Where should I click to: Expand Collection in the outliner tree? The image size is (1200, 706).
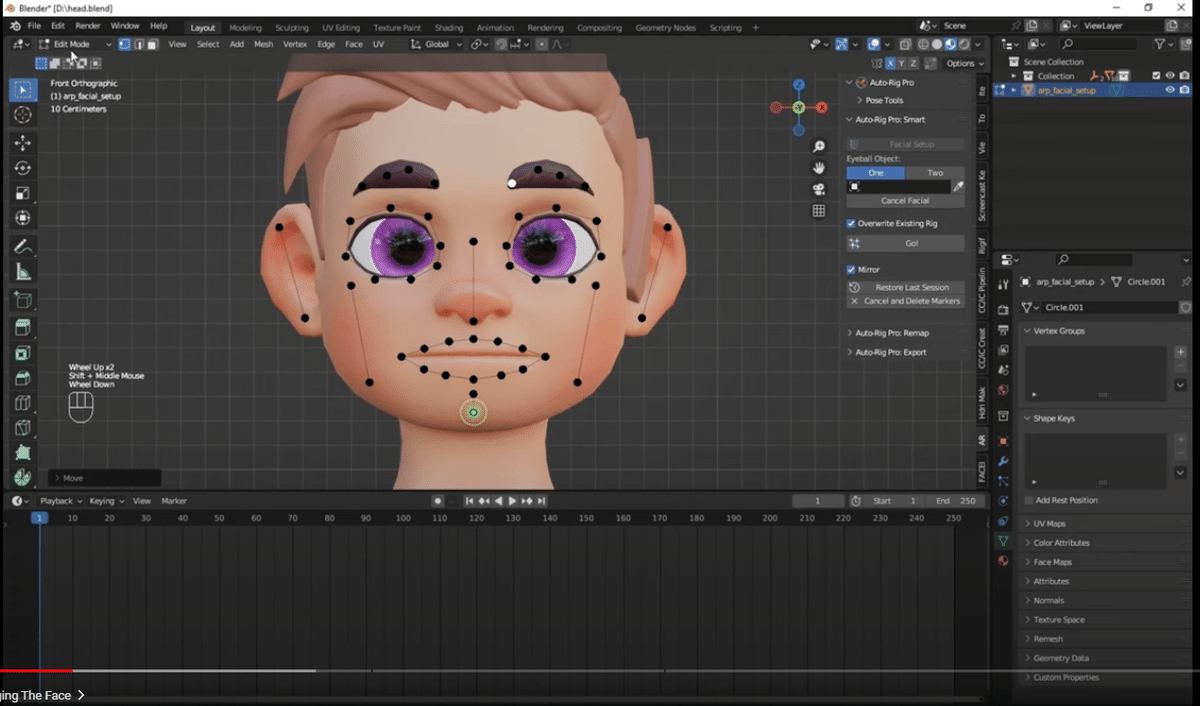1013,76
